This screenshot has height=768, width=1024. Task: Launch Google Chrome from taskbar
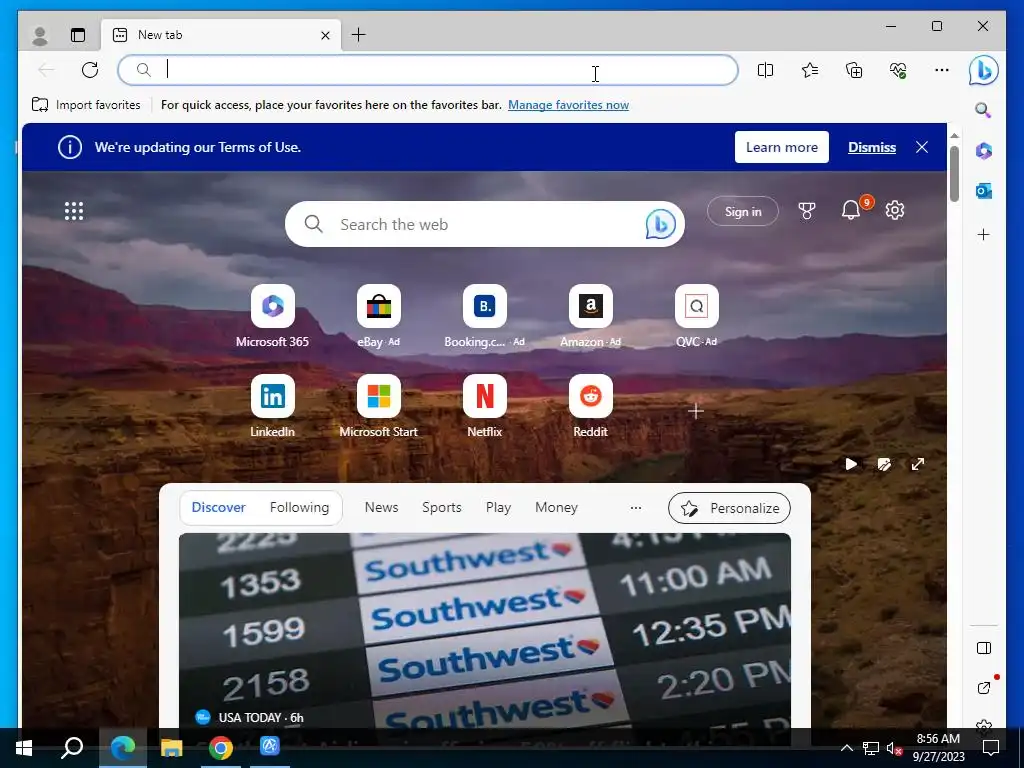tap(221, 748)
